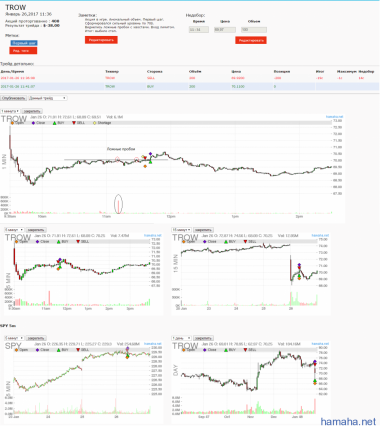Click the purple Close diamond in the 15-minute chart legend
This screenshot has width=380, height=426.
coord(204,242)
